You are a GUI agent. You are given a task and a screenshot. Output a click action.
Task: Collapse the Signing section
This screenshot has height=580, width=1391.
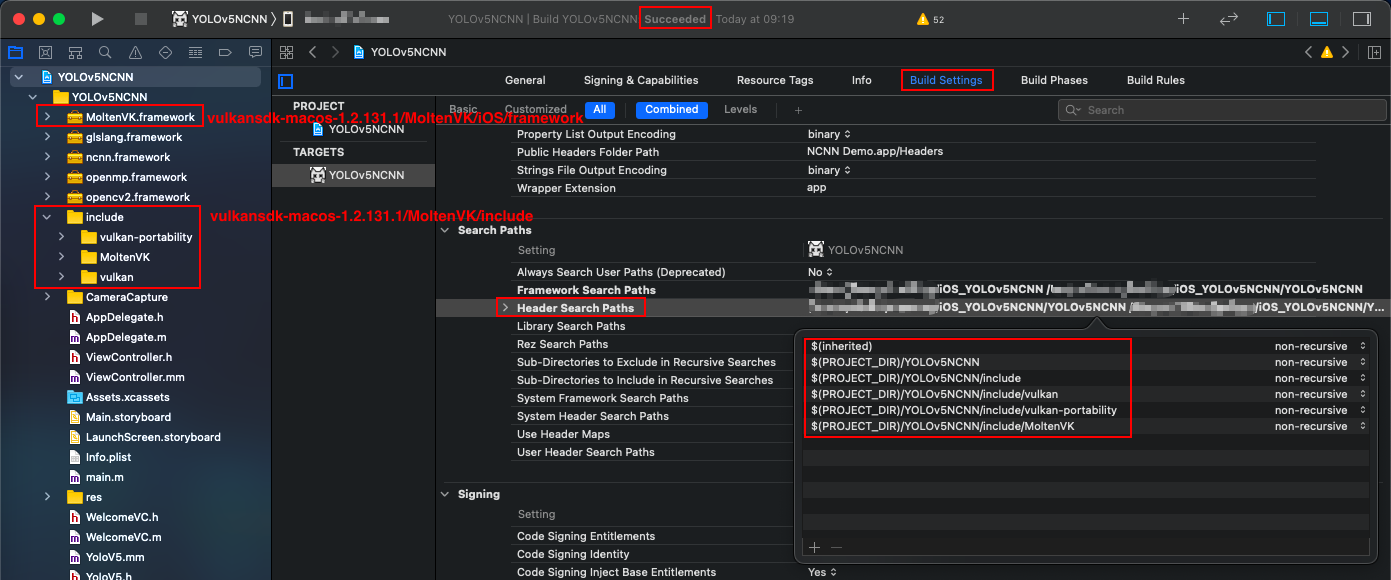click(x=446, y=494)
